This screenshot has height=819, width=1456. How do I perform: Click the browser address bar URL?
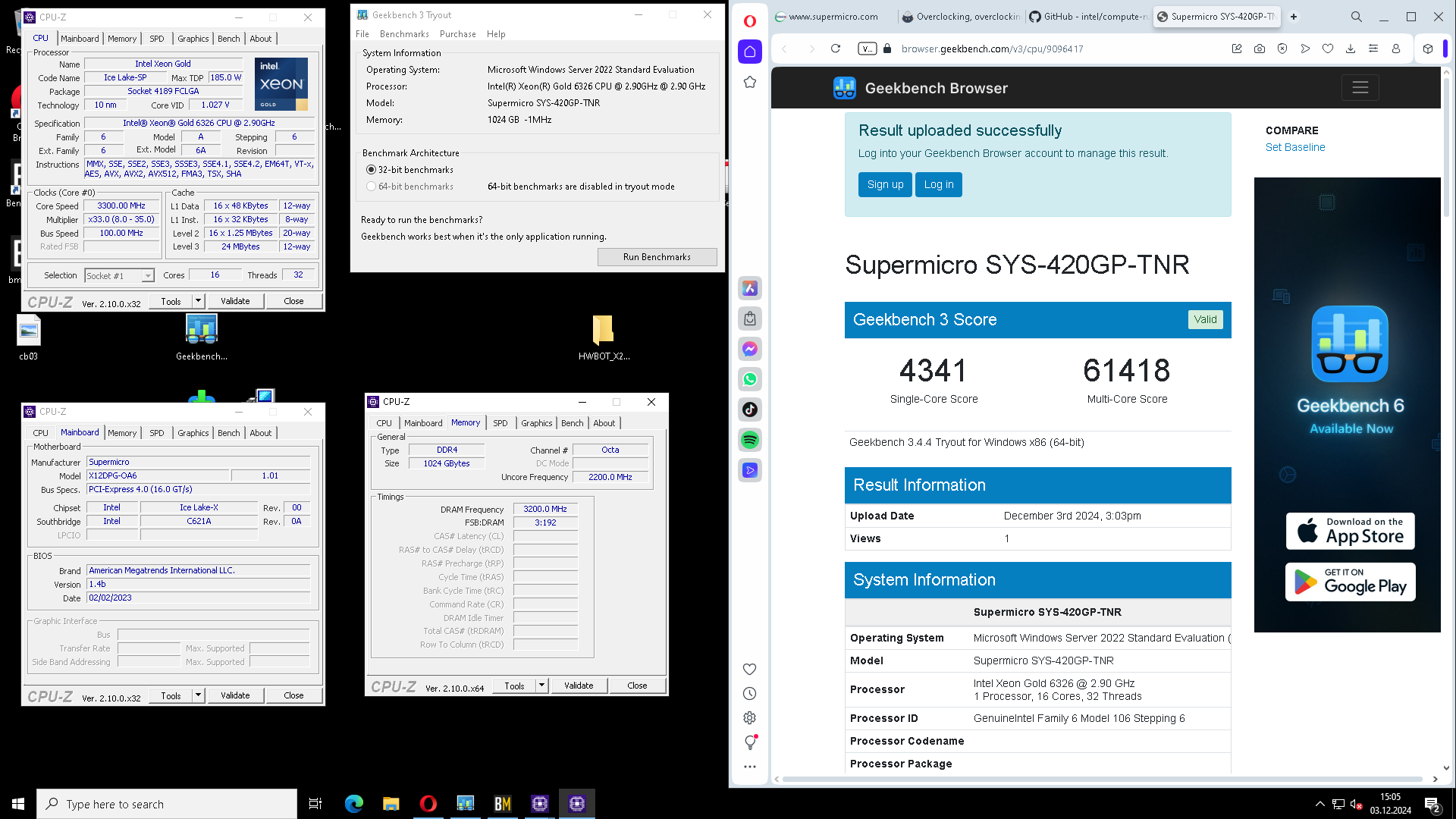tap(992, 49)
